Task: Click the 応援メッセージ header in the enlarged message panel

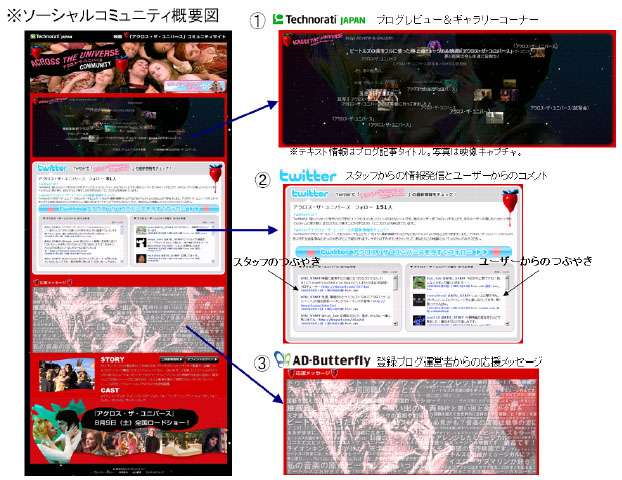Action: pos(313,373)
